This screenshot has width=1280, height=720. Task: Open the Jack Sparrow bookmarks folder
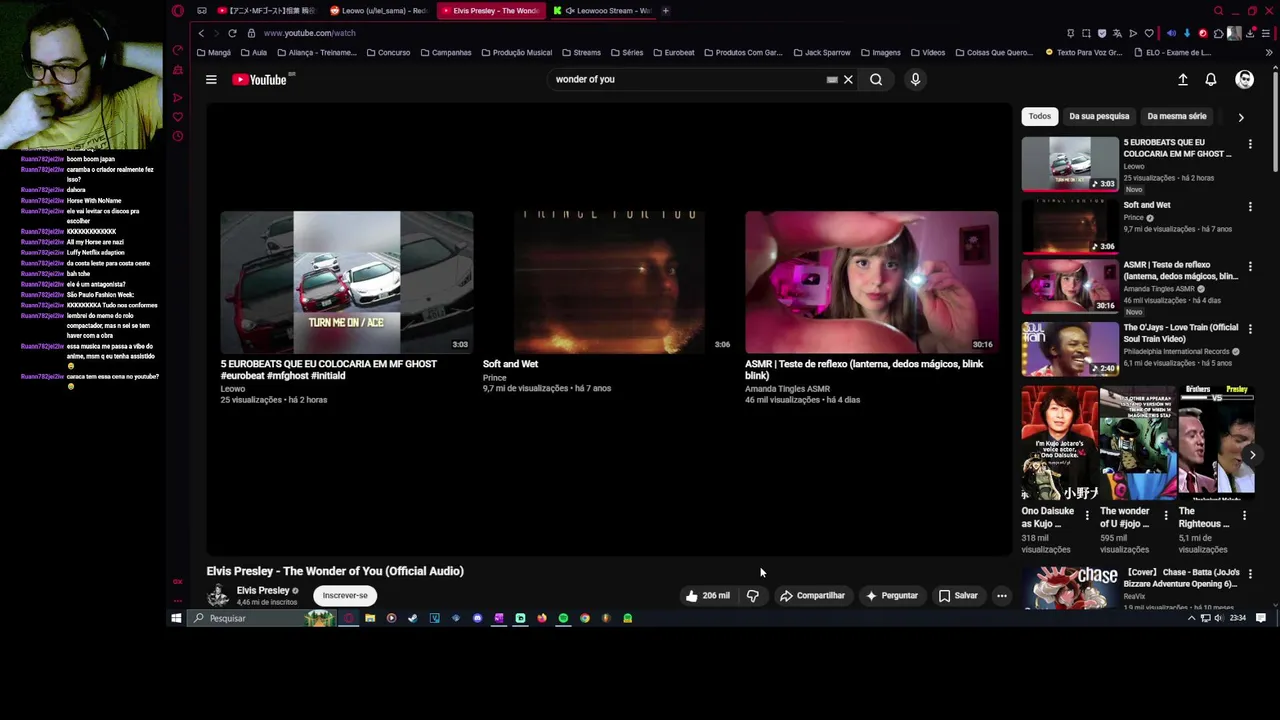tap(821, 52)
